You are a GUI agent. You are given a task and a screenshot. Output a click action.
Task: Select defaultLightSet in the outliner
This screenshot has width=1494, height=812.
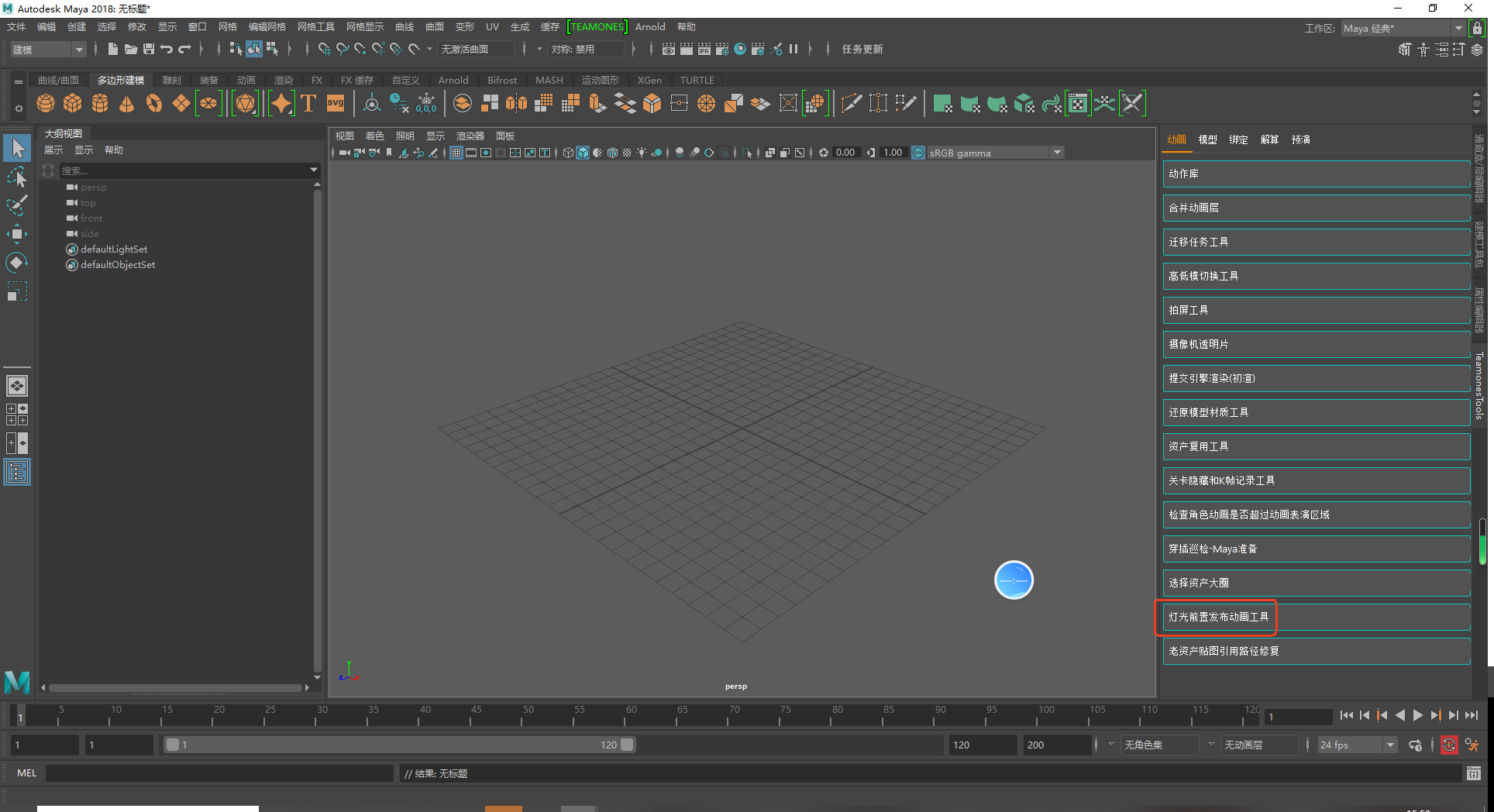113,249
